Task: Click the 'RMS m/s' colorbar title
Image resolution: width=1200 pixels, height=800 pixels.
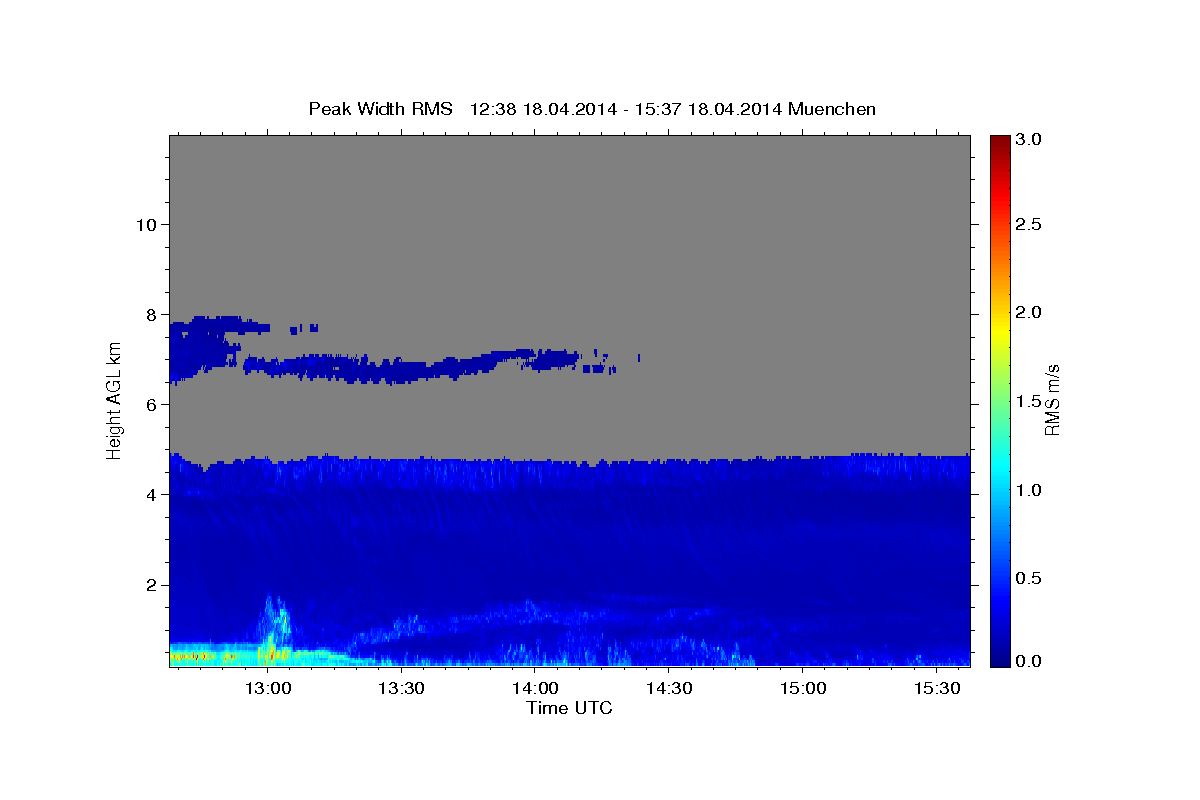Action: pos(1053,401)
